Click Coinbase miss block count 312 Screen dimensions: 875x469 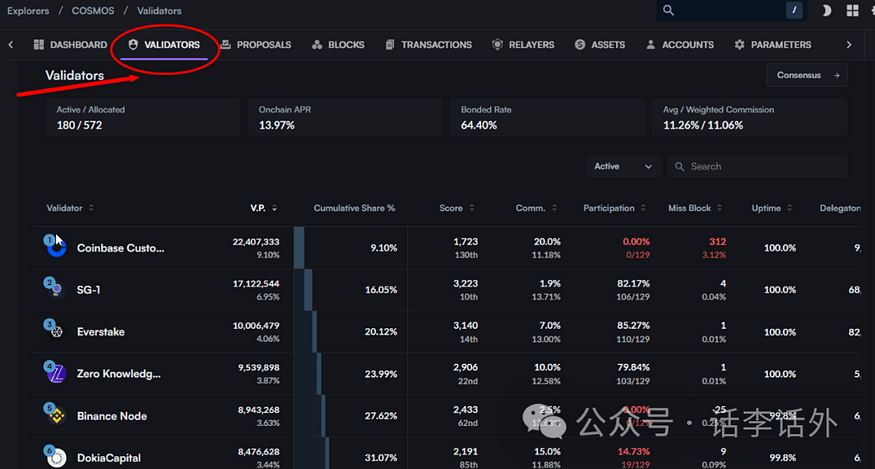(718, 242)
